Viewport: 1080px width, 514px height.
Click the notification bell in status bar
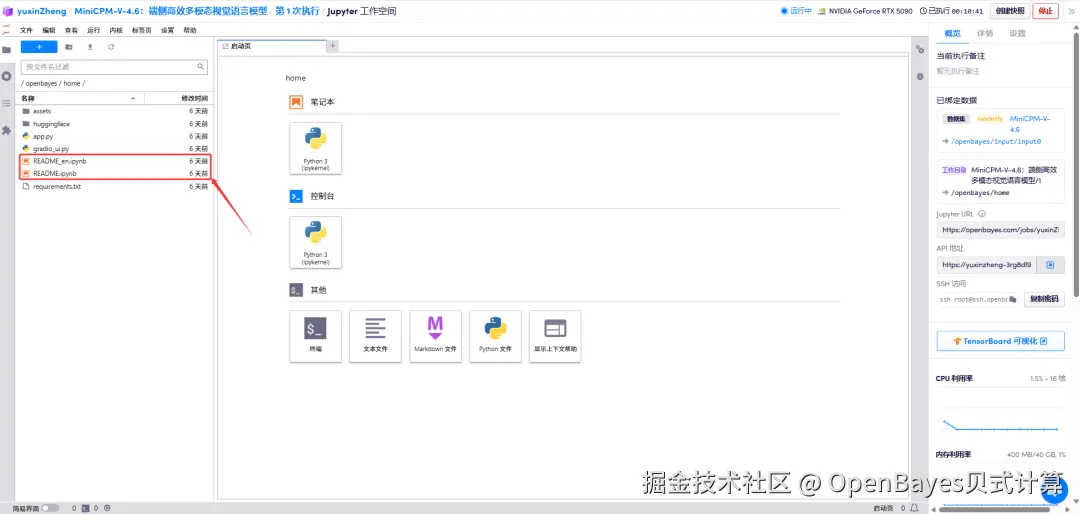pyautogui.click(x=913, y=508)
